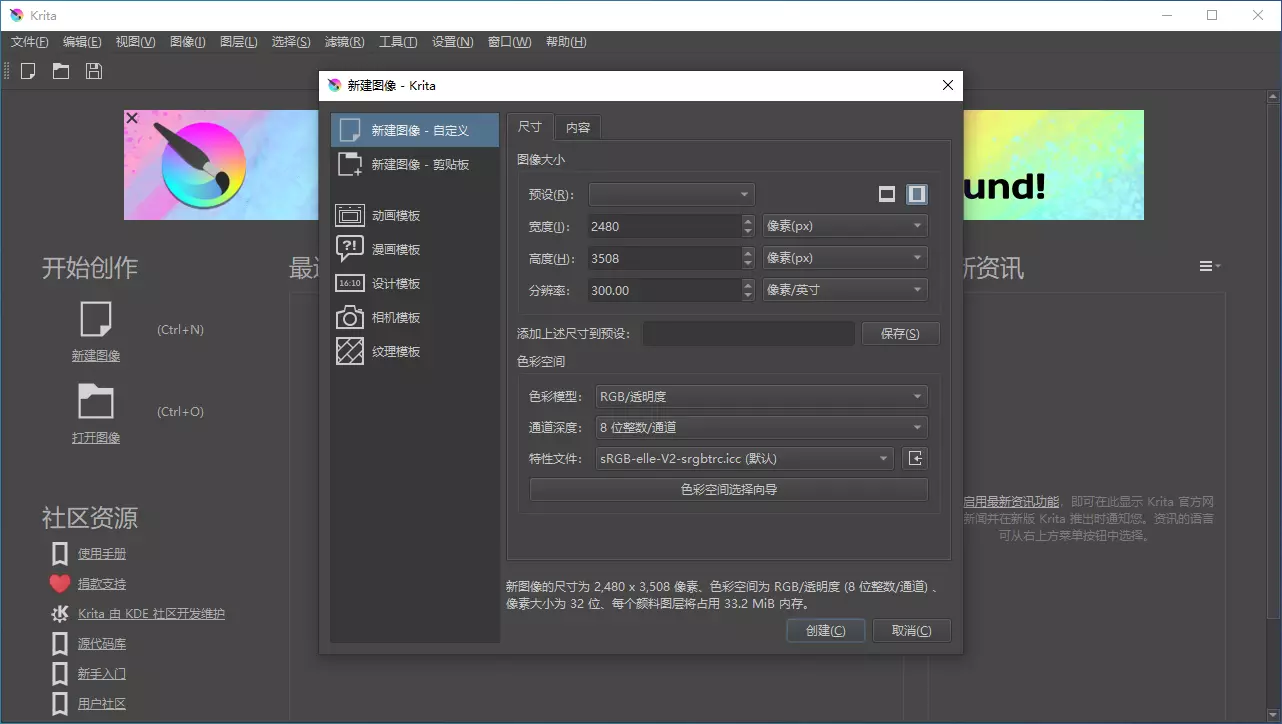This screenshot has width=1282, height=724.
Task: Open the 通道深度 channel depth dropdown
Action: pyautogui.click(x=761, y=428)
